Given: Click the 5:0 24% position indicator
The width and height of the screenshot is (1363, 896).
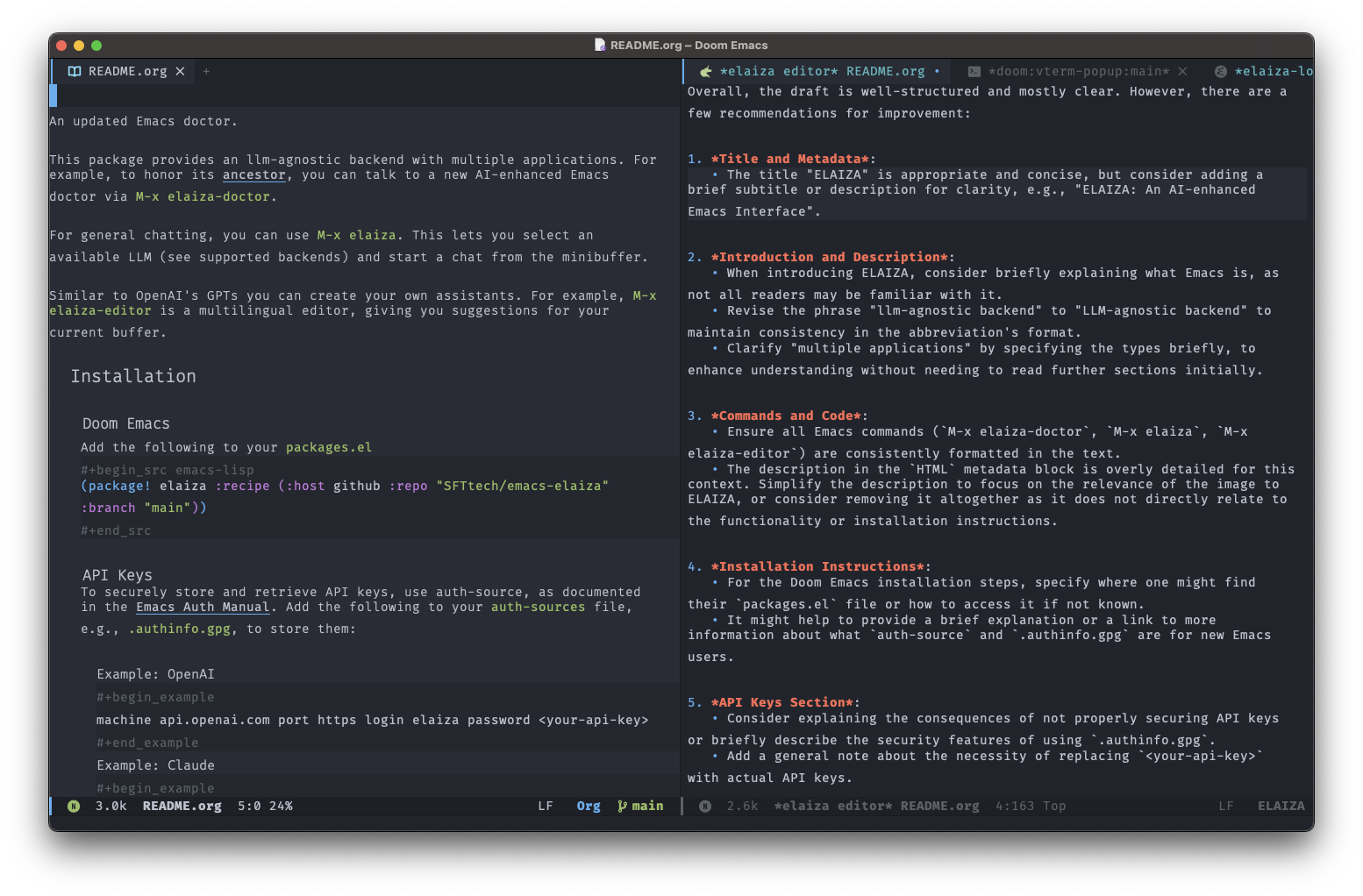Looking at the screenshot, I should [265, 806].
